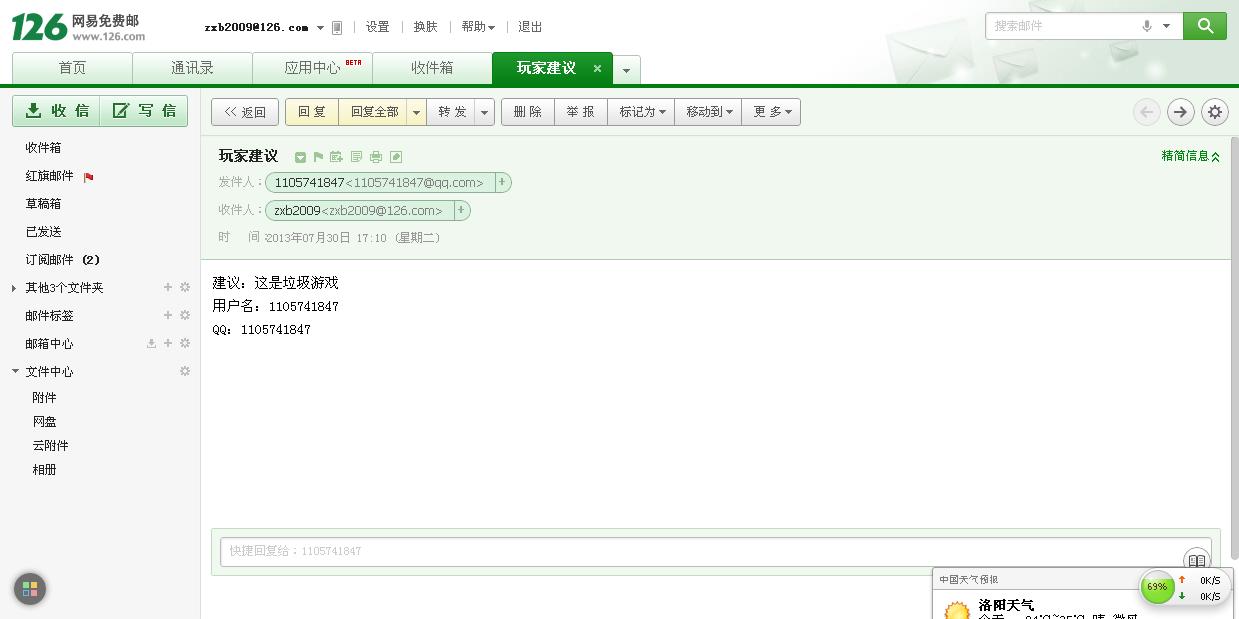Click gear icon in 其他3个文件夹 row
The height and width of the screenshot is (619, 1239).
[185, 287]
